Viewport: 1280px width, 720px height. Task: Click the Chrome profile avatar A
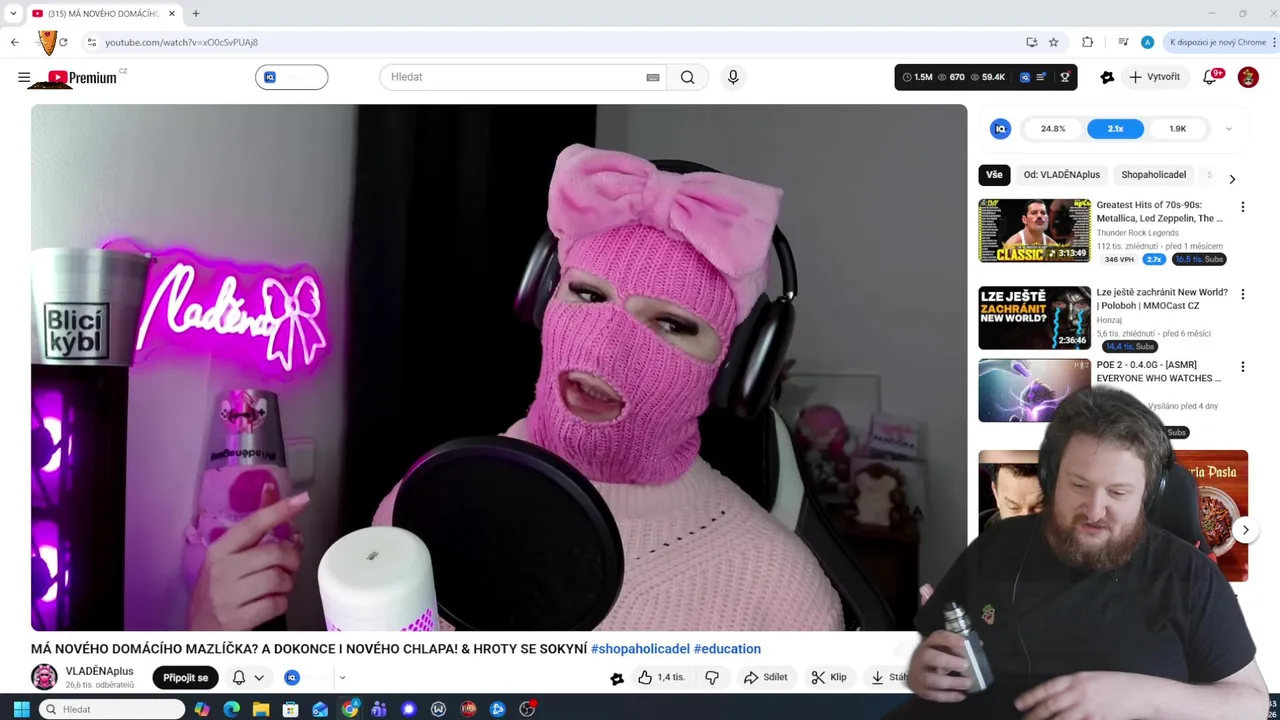(1147, 42)
